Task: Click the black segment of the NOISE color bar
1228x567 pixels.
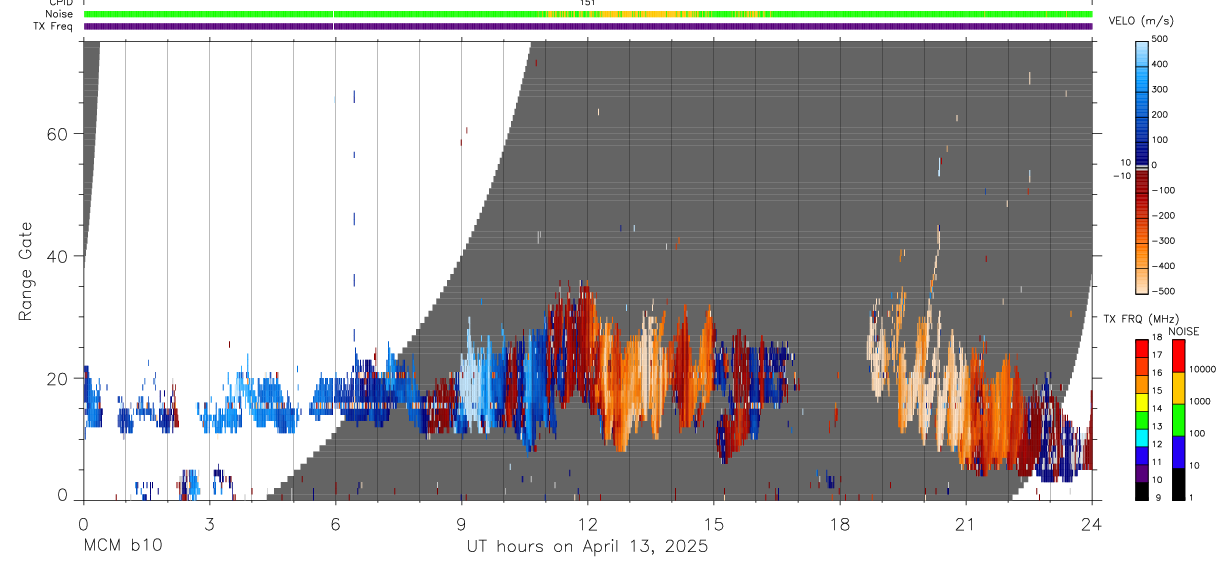Action: 1179,483
